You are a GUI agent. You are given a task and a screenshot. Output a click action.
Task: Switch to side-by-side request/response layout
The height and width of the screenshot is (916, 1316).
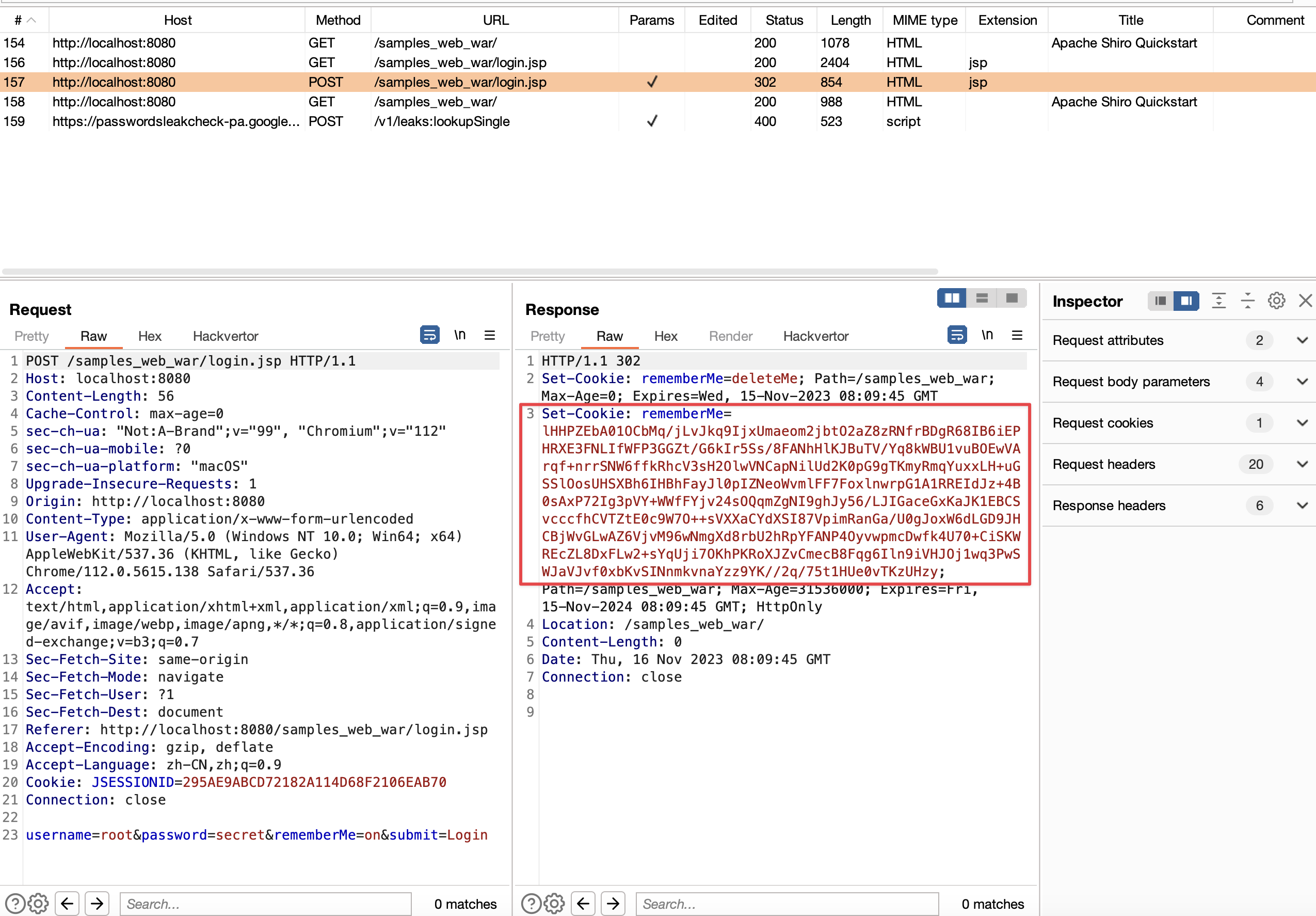(x=952, y=298)
